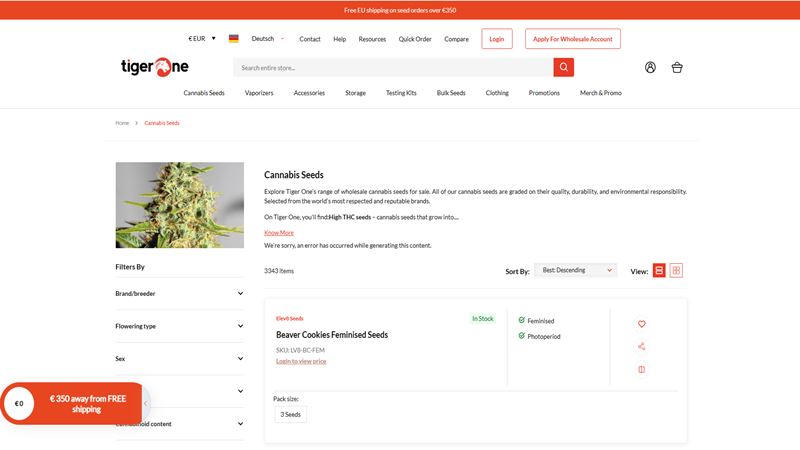Click the Login button

tap(497, 39)
